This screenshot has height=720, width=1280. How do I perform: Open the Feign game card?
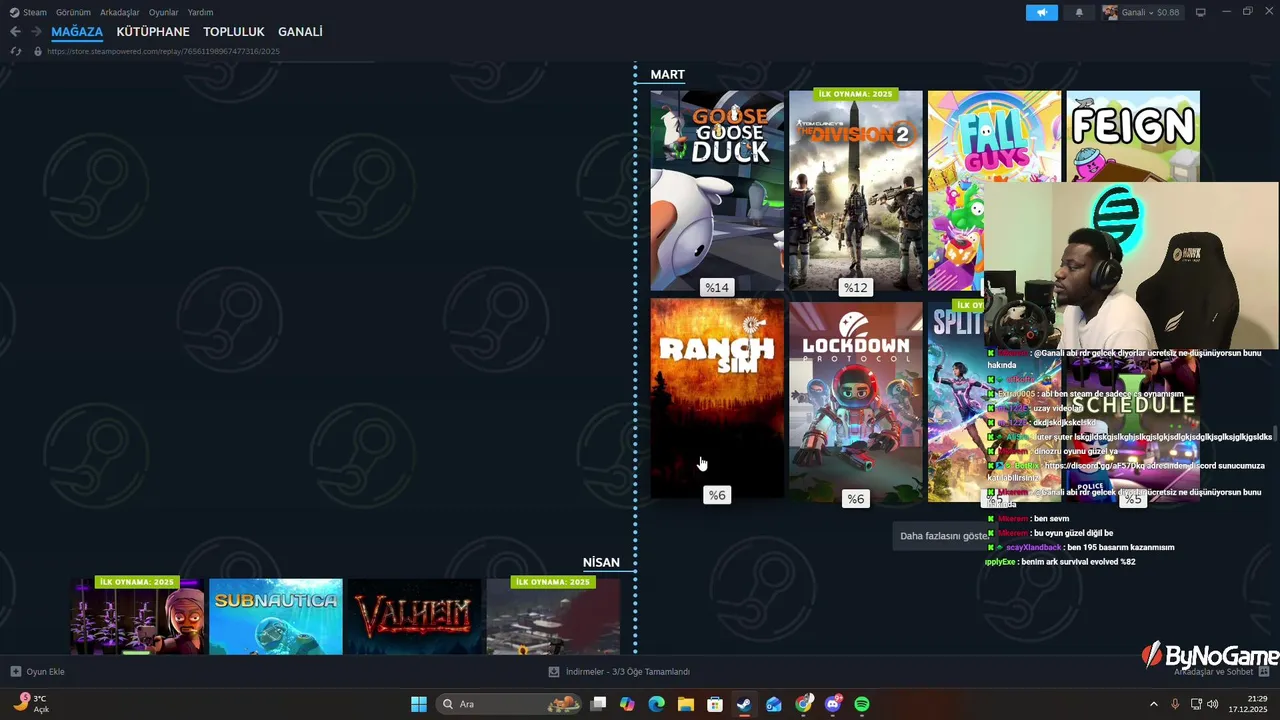1133,136
